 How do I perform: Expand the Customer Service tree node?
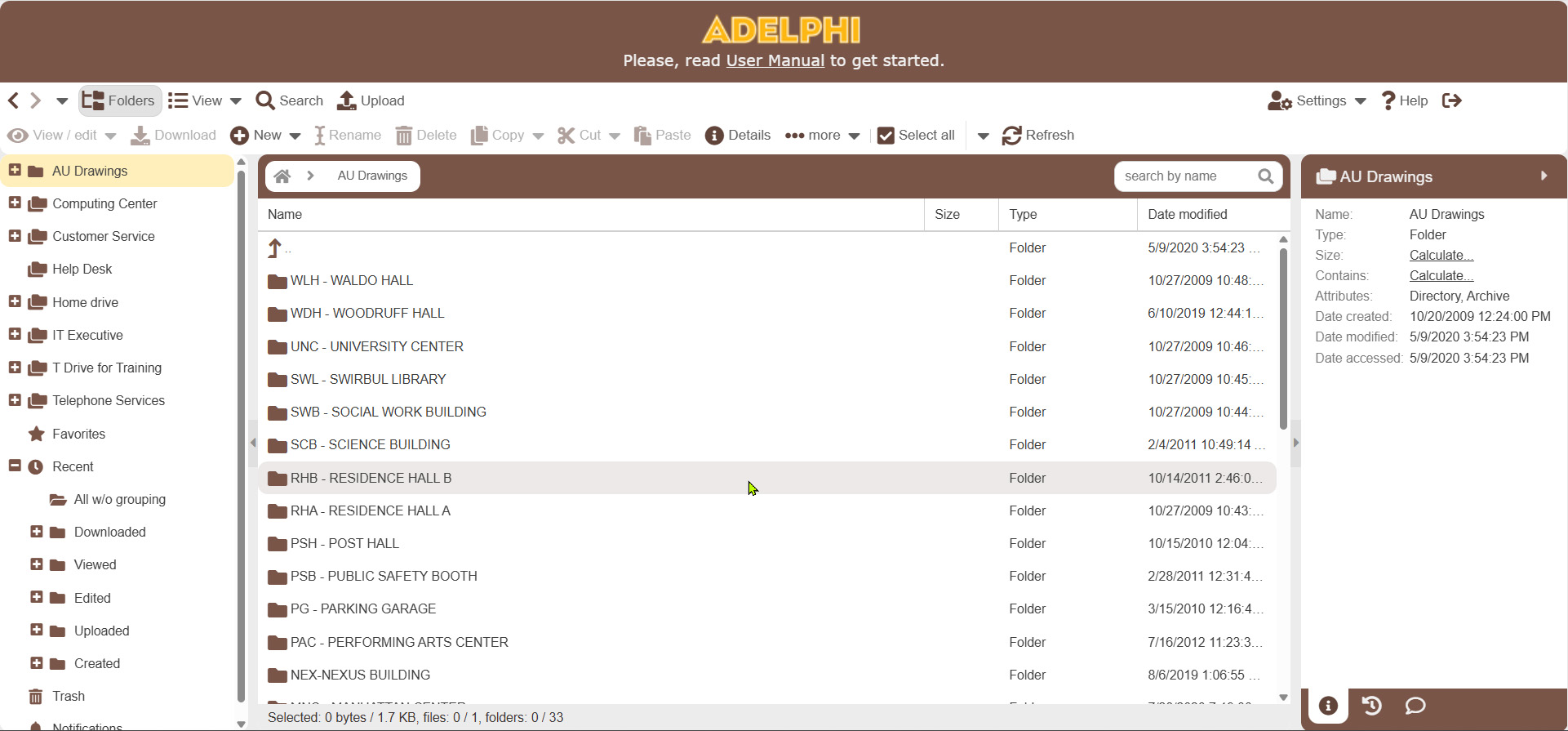point(15,235)
